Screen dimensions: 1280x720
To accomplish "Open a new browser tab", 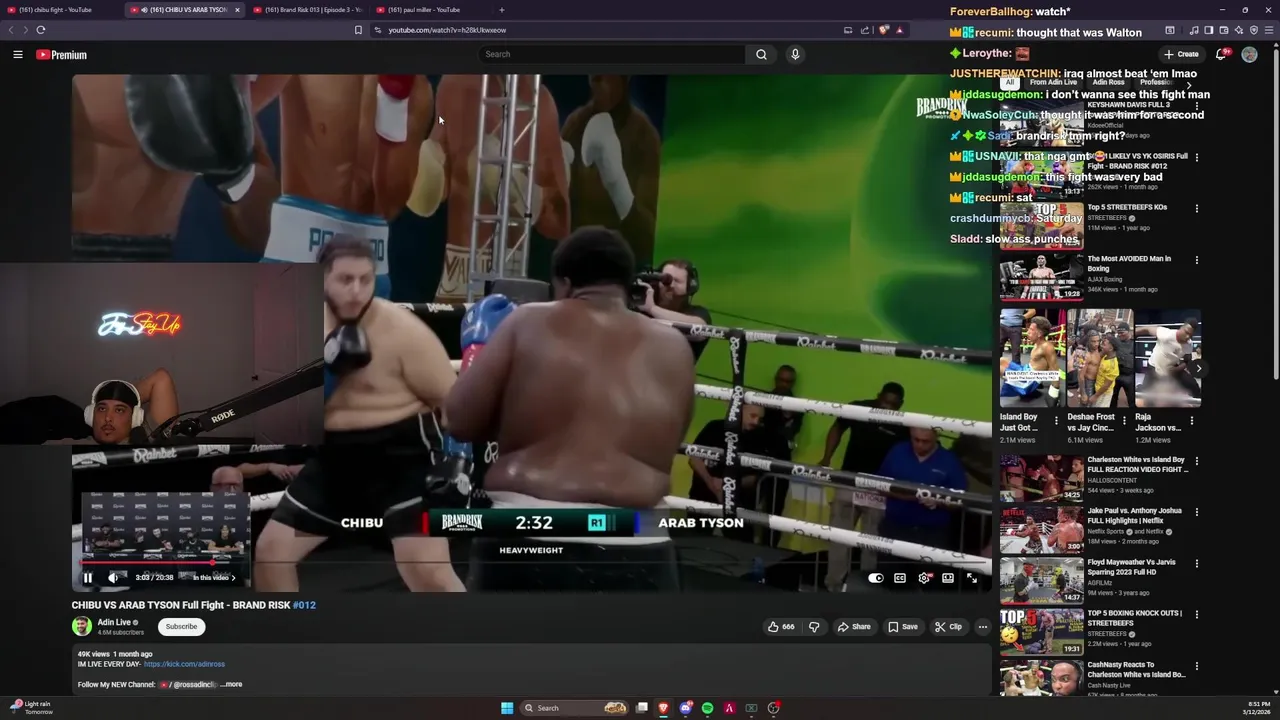I will pos(502,10).
